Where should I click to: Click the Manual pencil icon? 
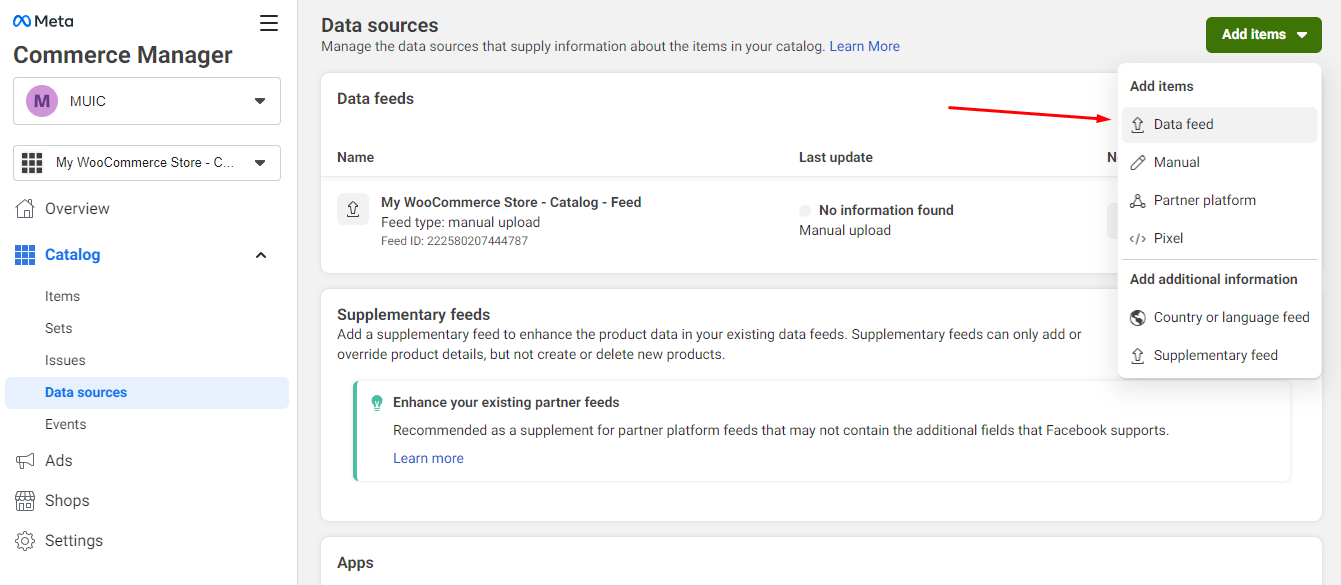coord(1137,163)
